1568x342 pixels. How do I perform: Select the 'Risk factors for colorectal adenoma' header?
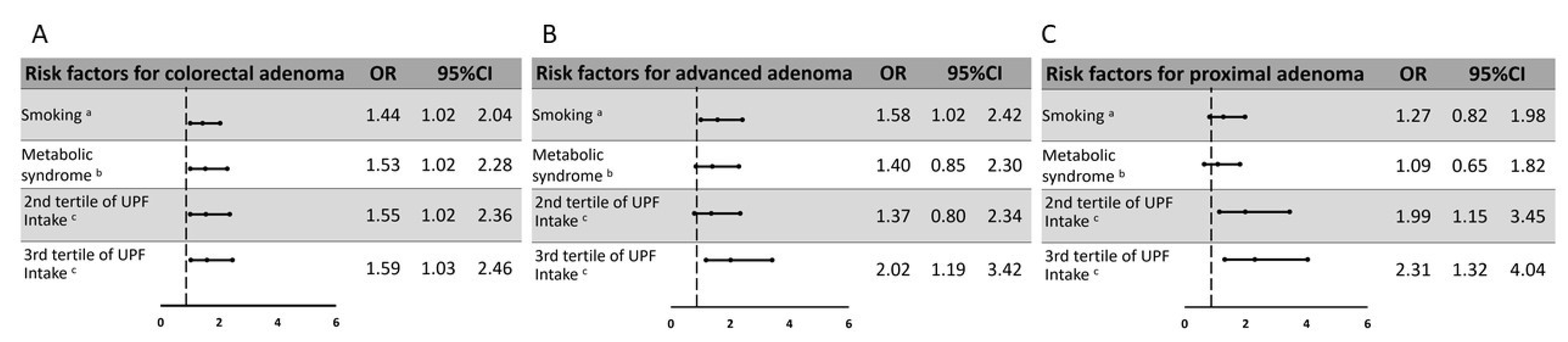(x=184, y=74)
